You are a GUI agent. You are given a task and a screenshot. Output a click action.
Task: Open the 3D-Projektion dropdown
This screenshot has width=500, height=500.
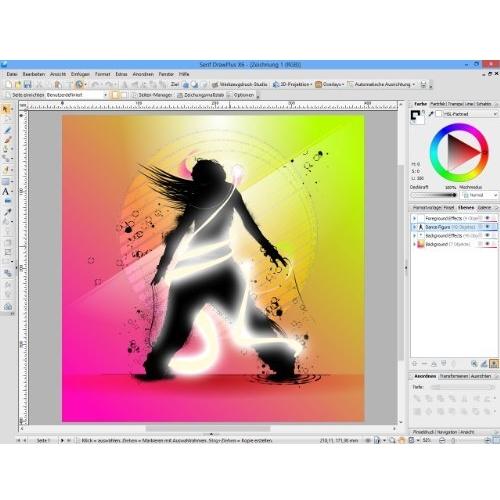(292, 85)
